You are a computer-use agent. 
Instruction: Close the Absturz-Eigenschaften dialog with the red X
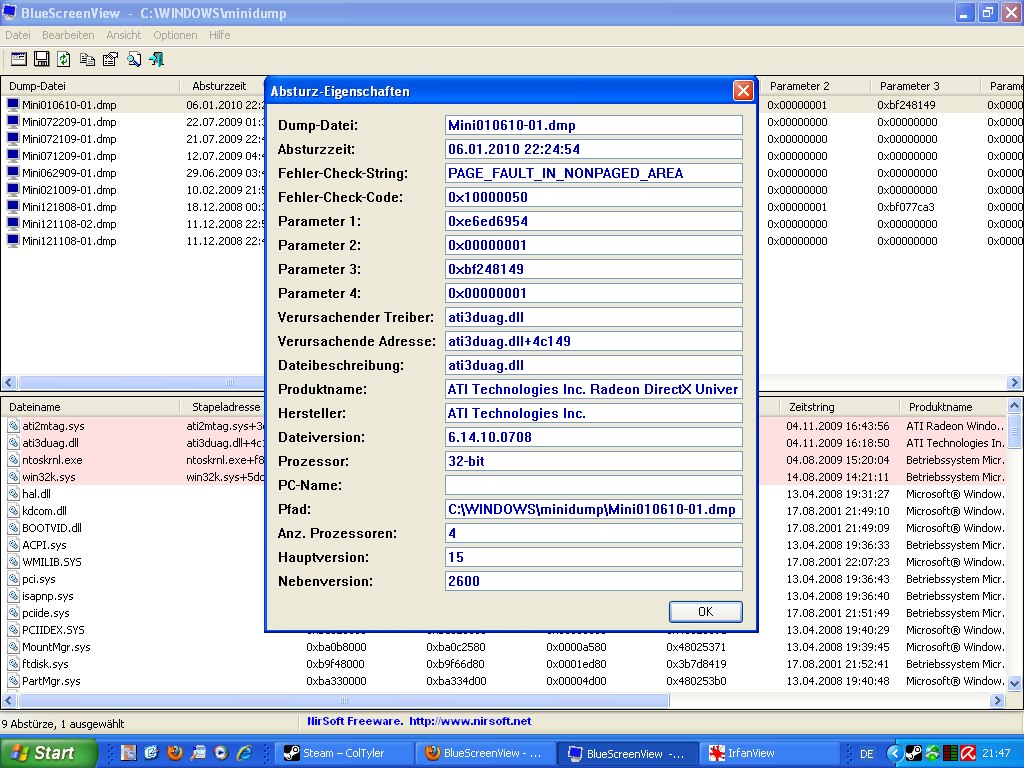click(743, 91)
